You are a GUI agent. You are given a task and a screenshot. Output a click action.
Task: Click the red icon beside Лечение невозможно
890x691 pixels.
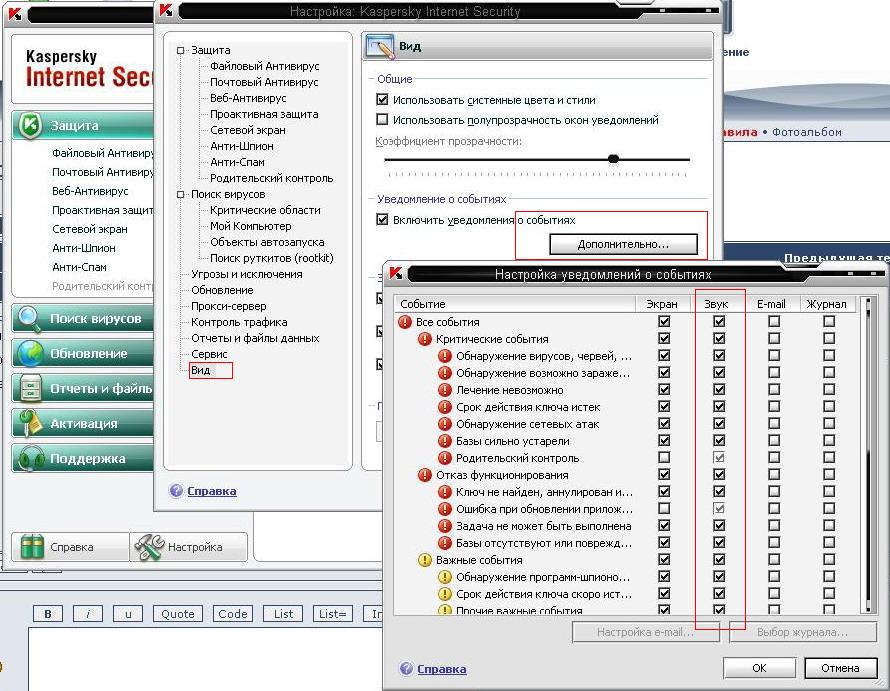click(x=444, y=390)
